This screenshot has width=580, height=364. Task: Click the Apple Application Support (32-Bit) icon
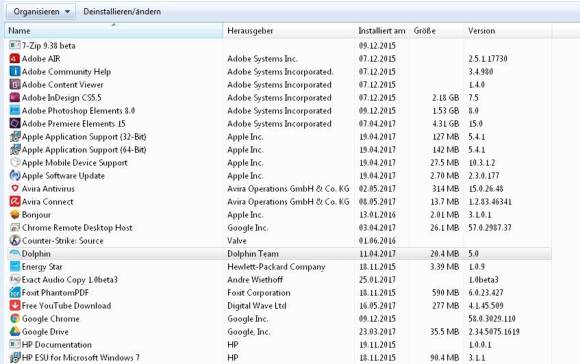click(x=15, y=136)
